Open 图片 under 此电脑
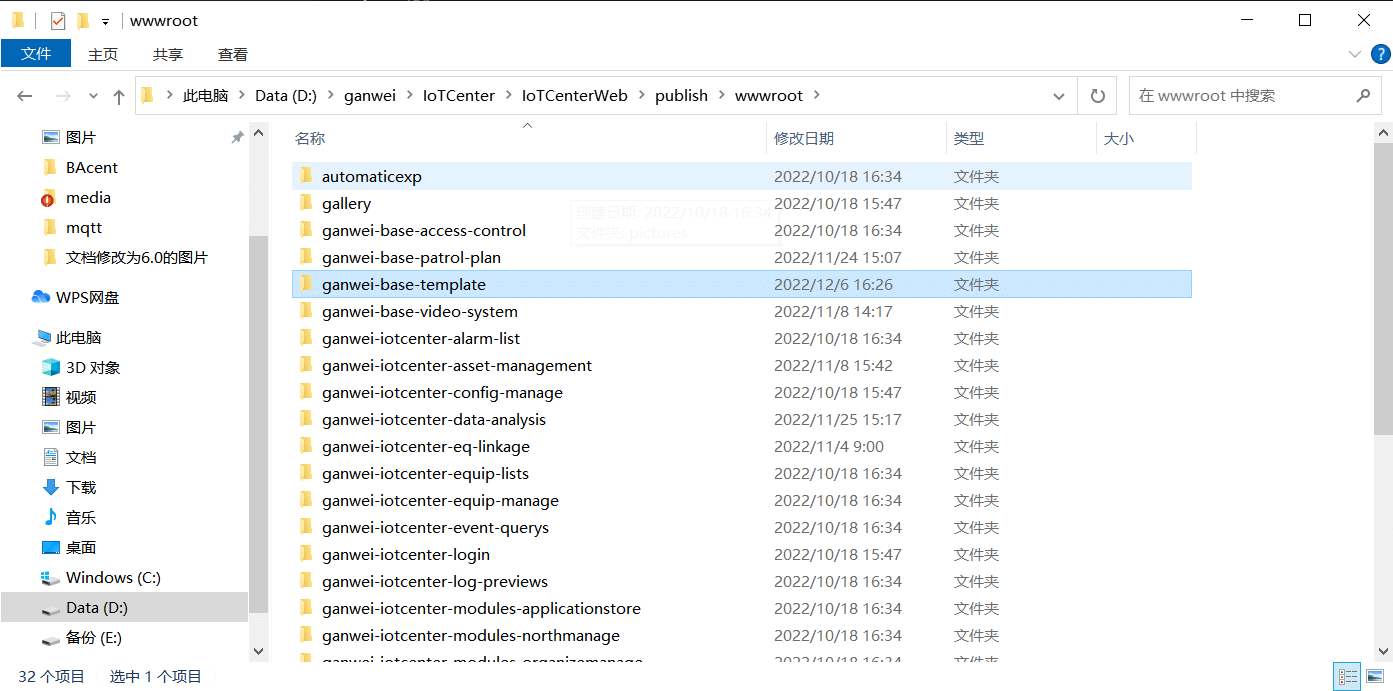The height and width of the screenshot is (691, 1393). coord(81,428)
